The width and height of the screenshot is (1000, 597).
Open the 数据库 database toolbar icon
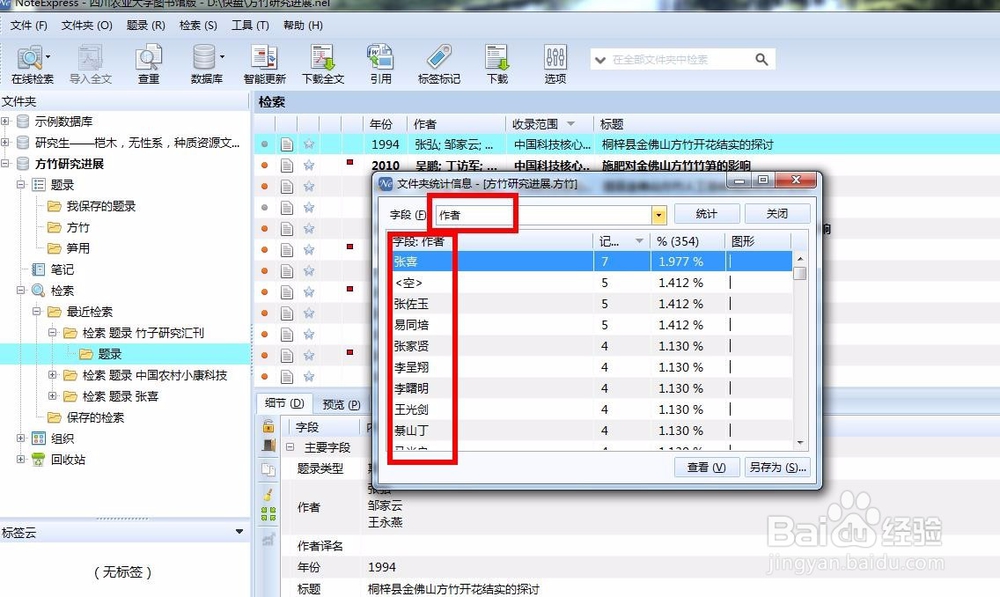[205, 64]
